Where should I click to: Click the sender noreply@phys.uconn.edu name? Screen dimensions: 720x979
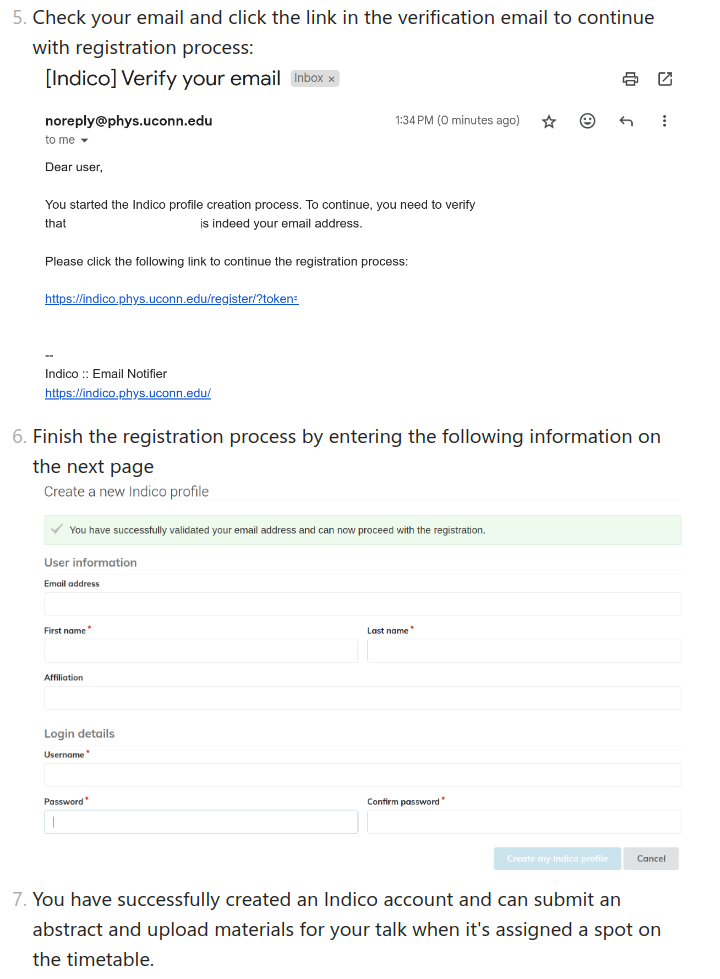click(129, 121)
